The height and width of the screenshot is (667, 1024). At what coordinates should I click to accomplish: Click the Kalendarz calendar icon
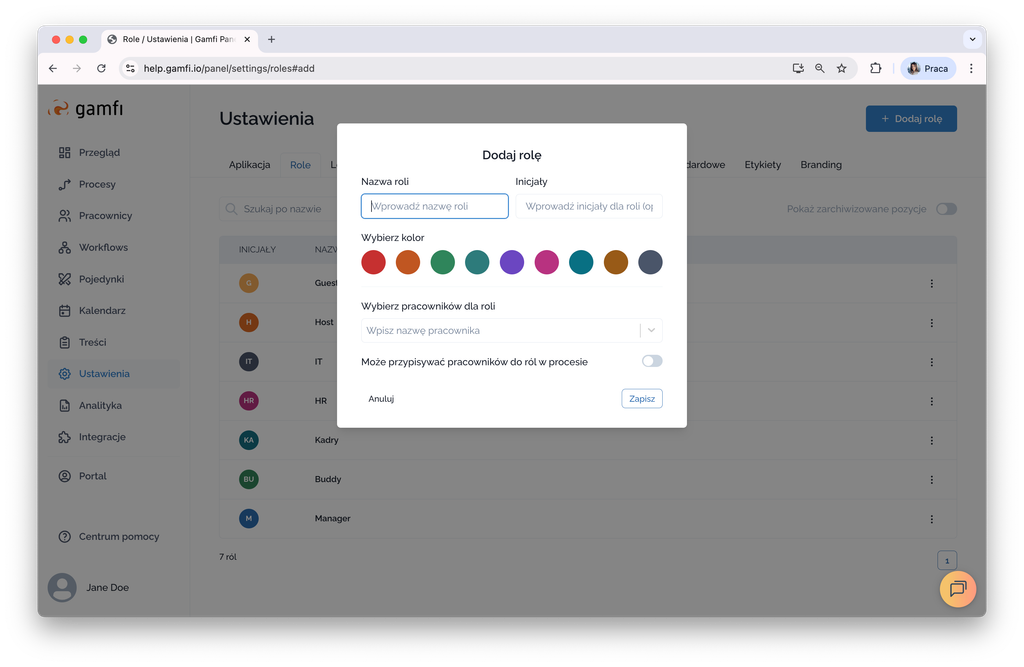65,311
